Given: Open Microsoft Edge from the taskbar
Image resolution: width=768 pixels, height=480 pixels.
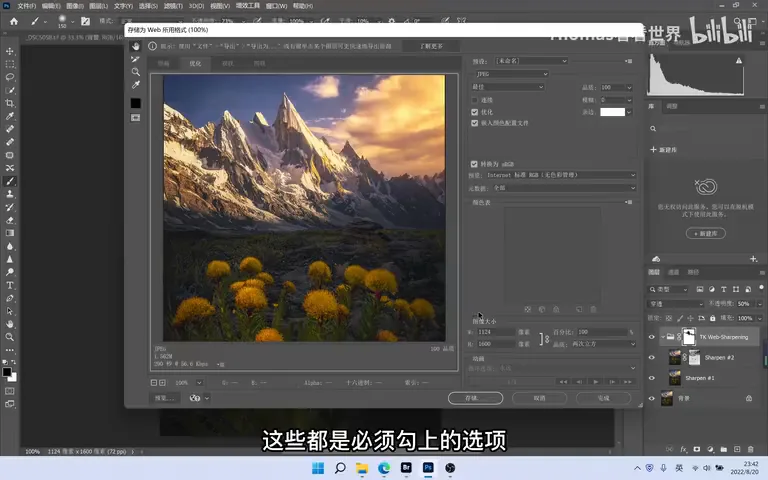Looking at the screenshot, I should pos(384,468).
